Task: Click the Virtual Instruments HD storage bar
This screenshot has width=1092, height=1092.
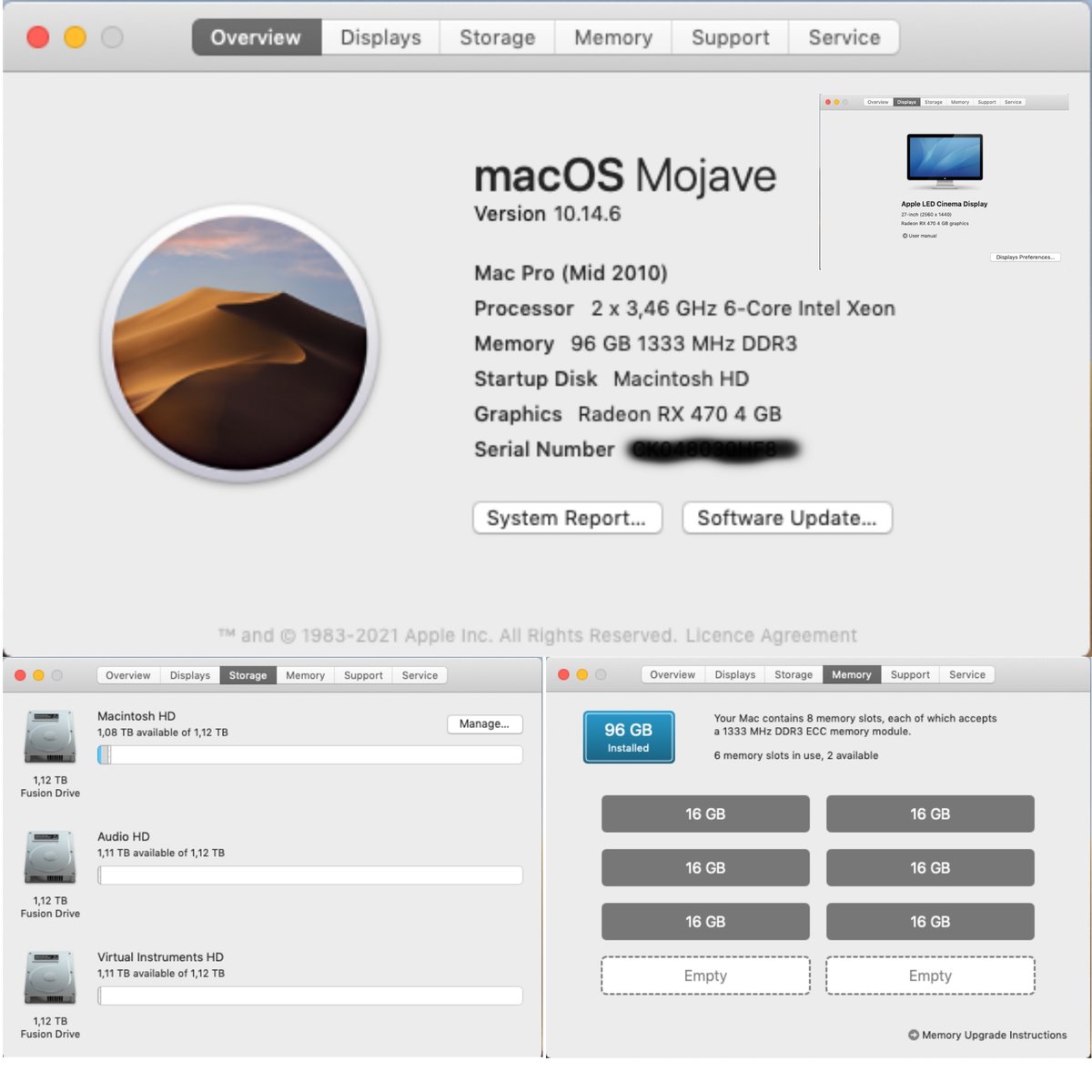Action: coord(310,996)
